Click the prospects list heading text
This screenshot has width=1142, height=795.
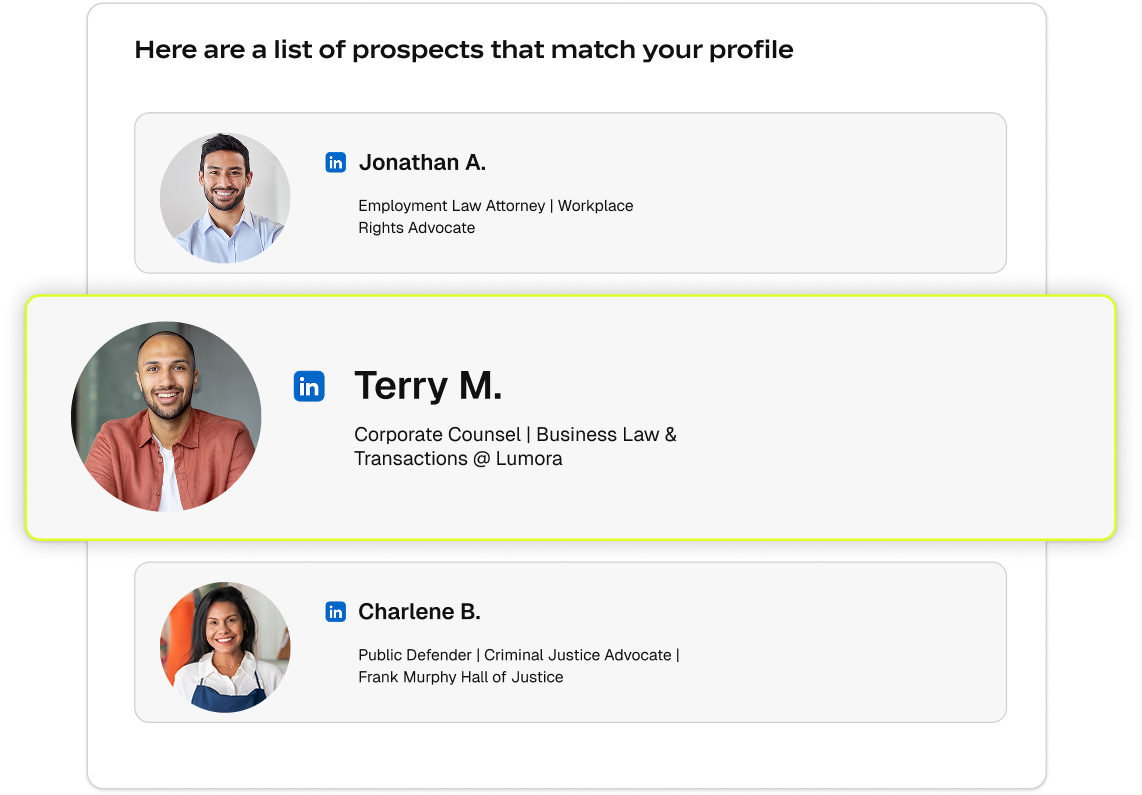click(464, 49)
